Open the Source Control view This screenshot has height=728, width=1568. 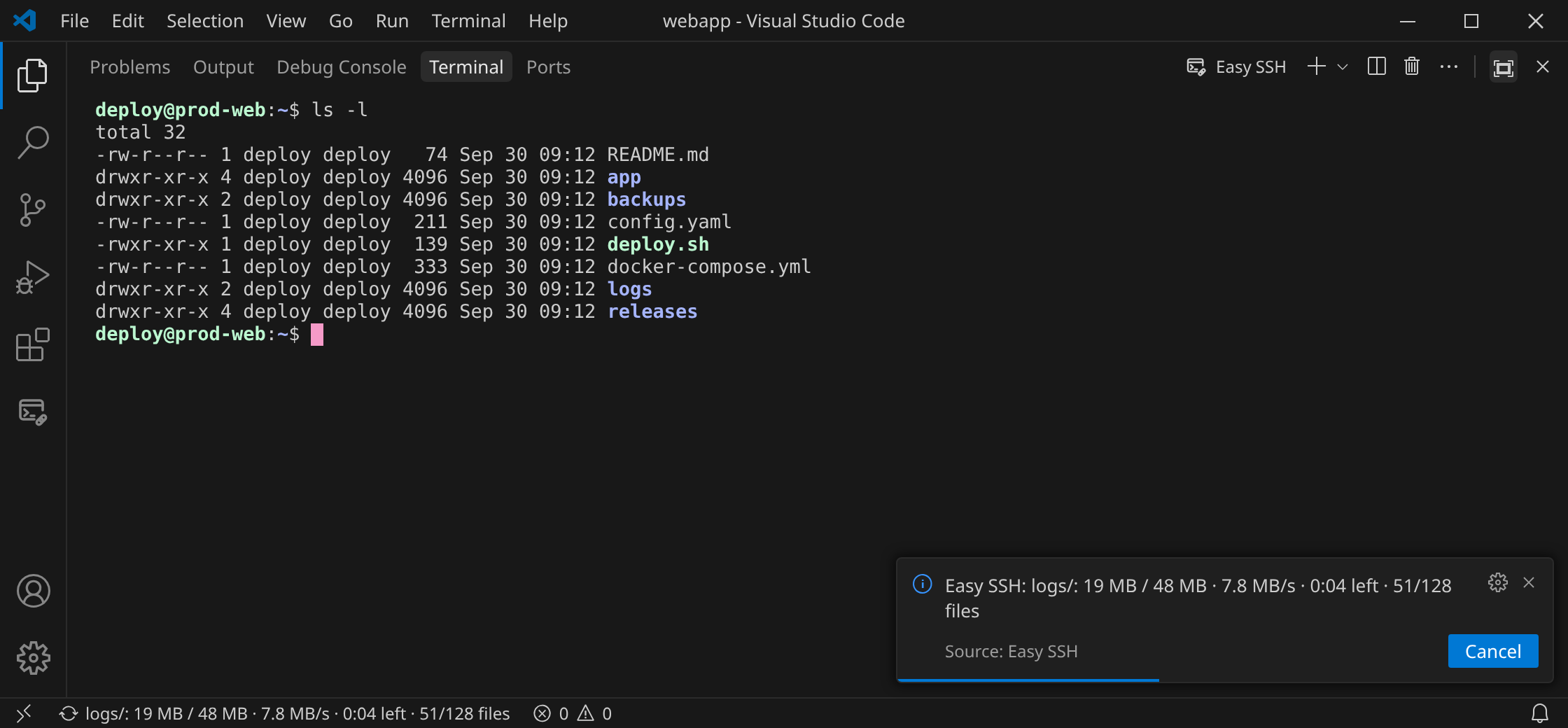pyautogui.click(x=33, y=210)
